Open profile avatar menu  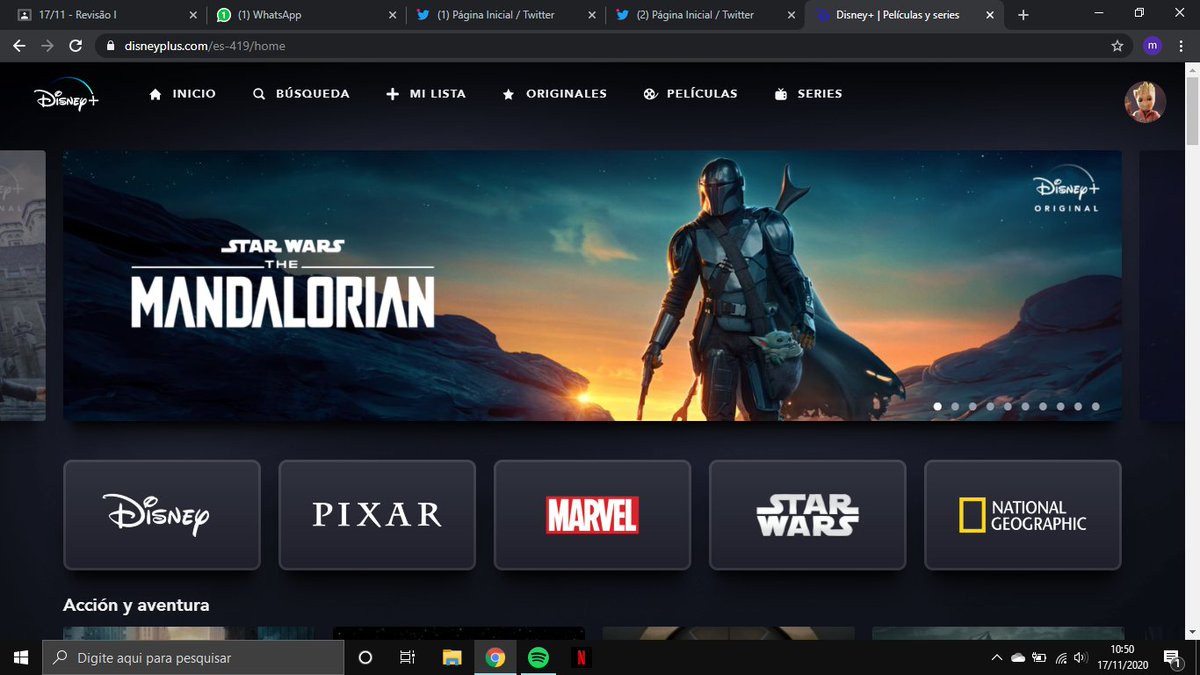pyautogui.click(x=1145, y=102)
